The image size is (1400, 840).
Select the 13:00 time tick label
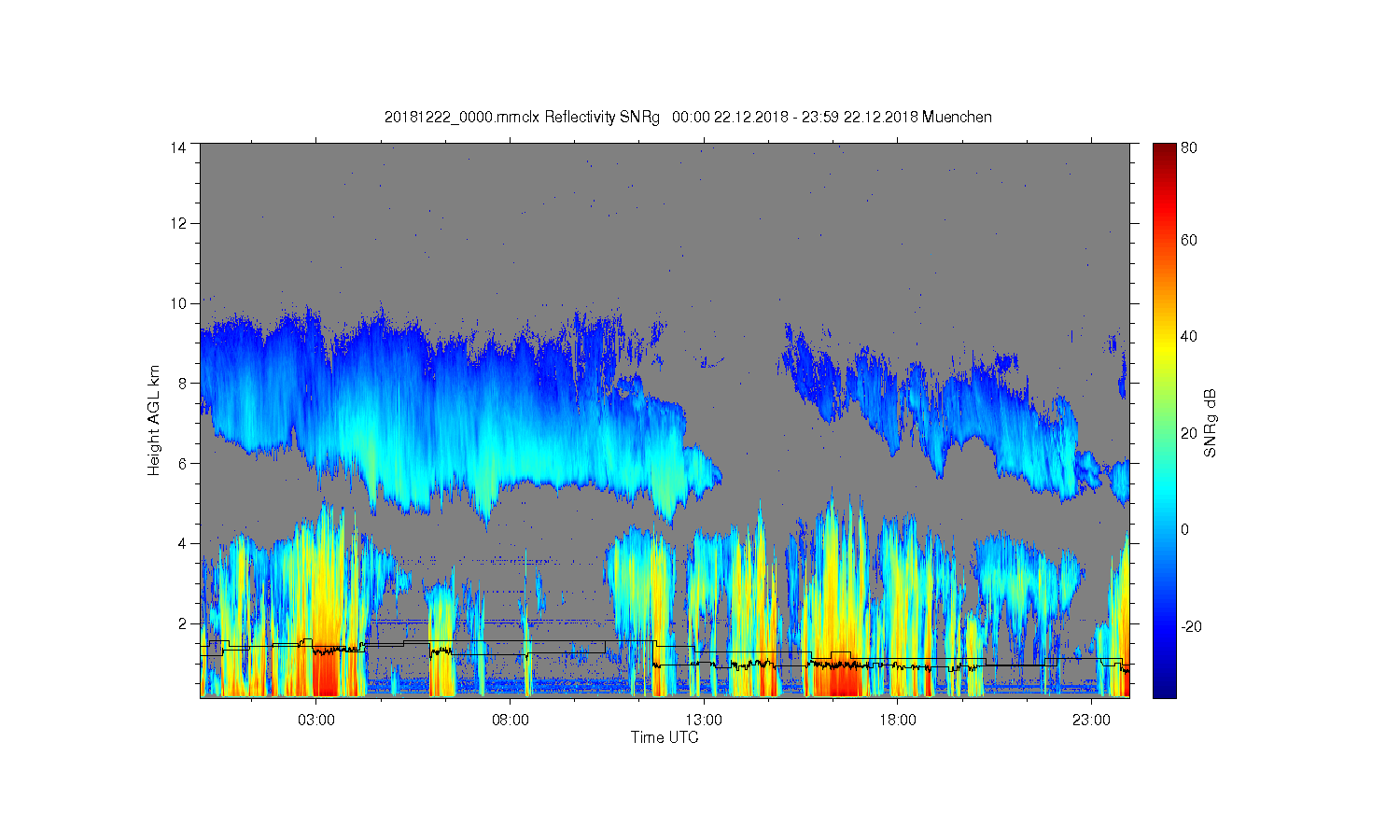704,721
